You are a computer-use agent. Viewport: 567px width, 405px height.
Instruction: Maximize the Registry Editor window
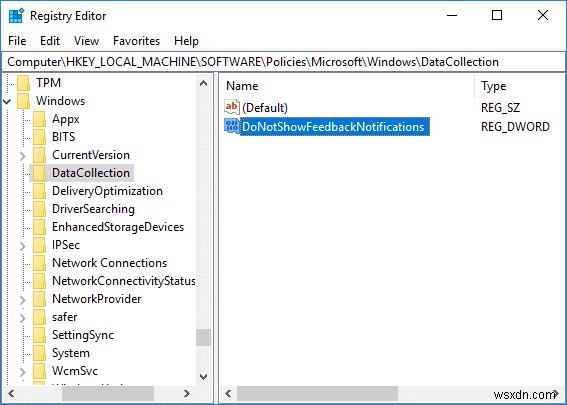(497, 15)
